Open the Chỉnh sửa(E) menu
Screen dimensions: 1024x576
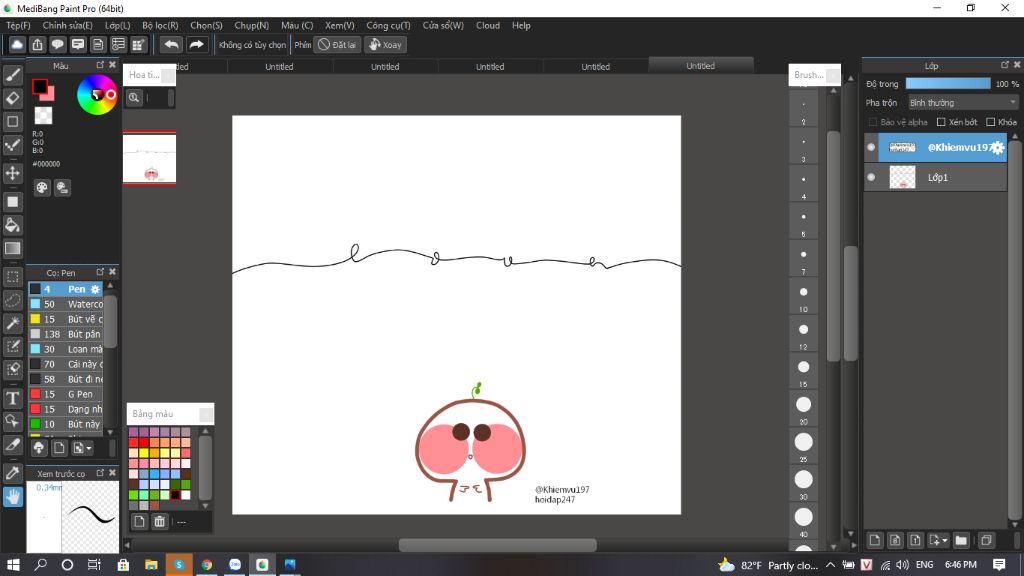tap(67, 25)
